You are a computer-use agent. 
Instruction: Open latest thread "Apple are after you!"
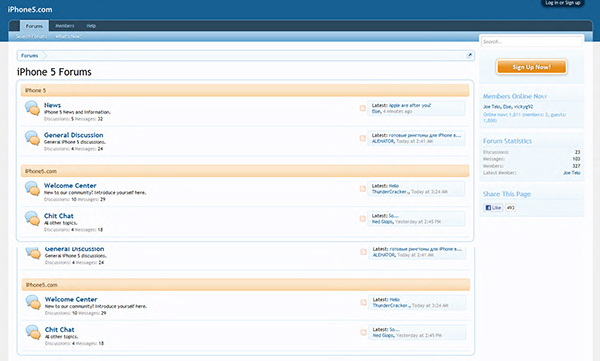point(410,105)
